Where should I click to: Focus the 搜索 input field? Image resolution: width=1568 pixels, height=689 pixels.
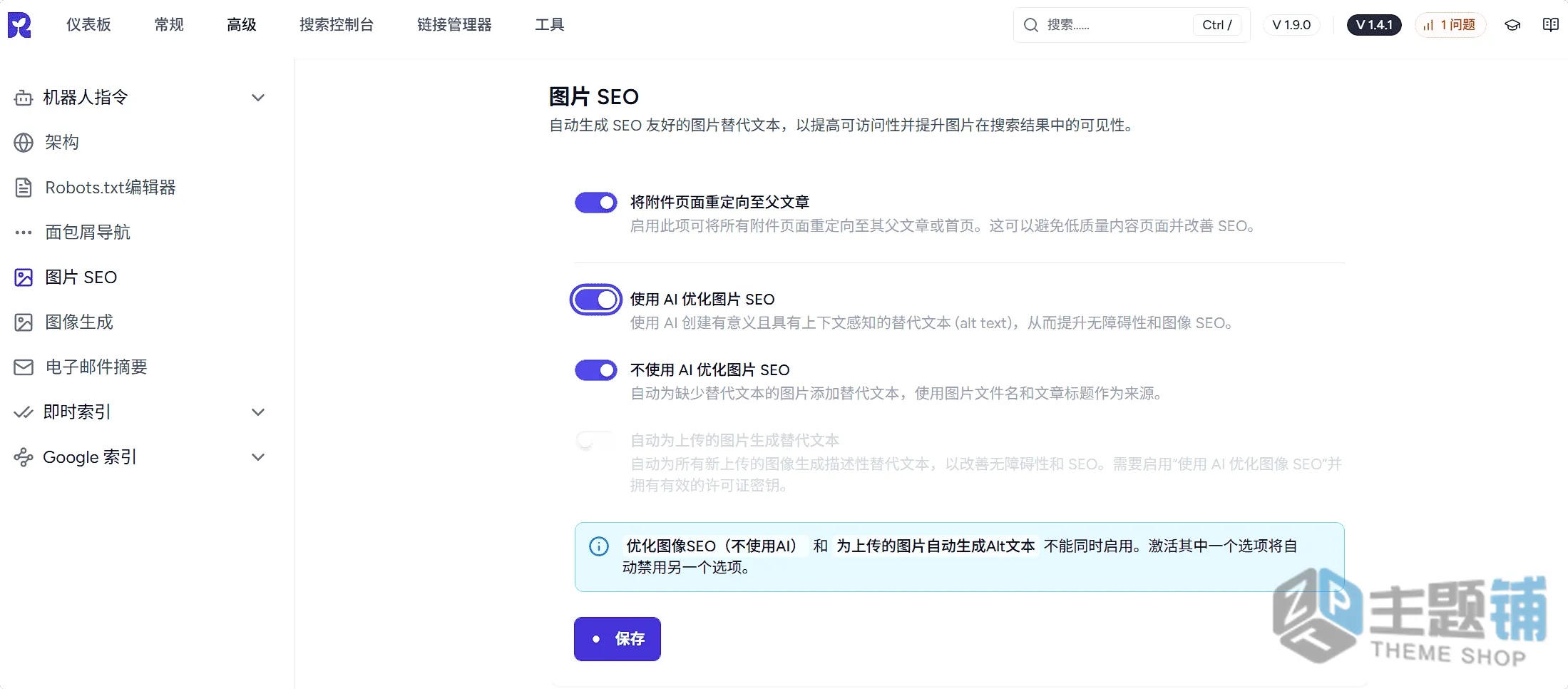pos(1132,25)
